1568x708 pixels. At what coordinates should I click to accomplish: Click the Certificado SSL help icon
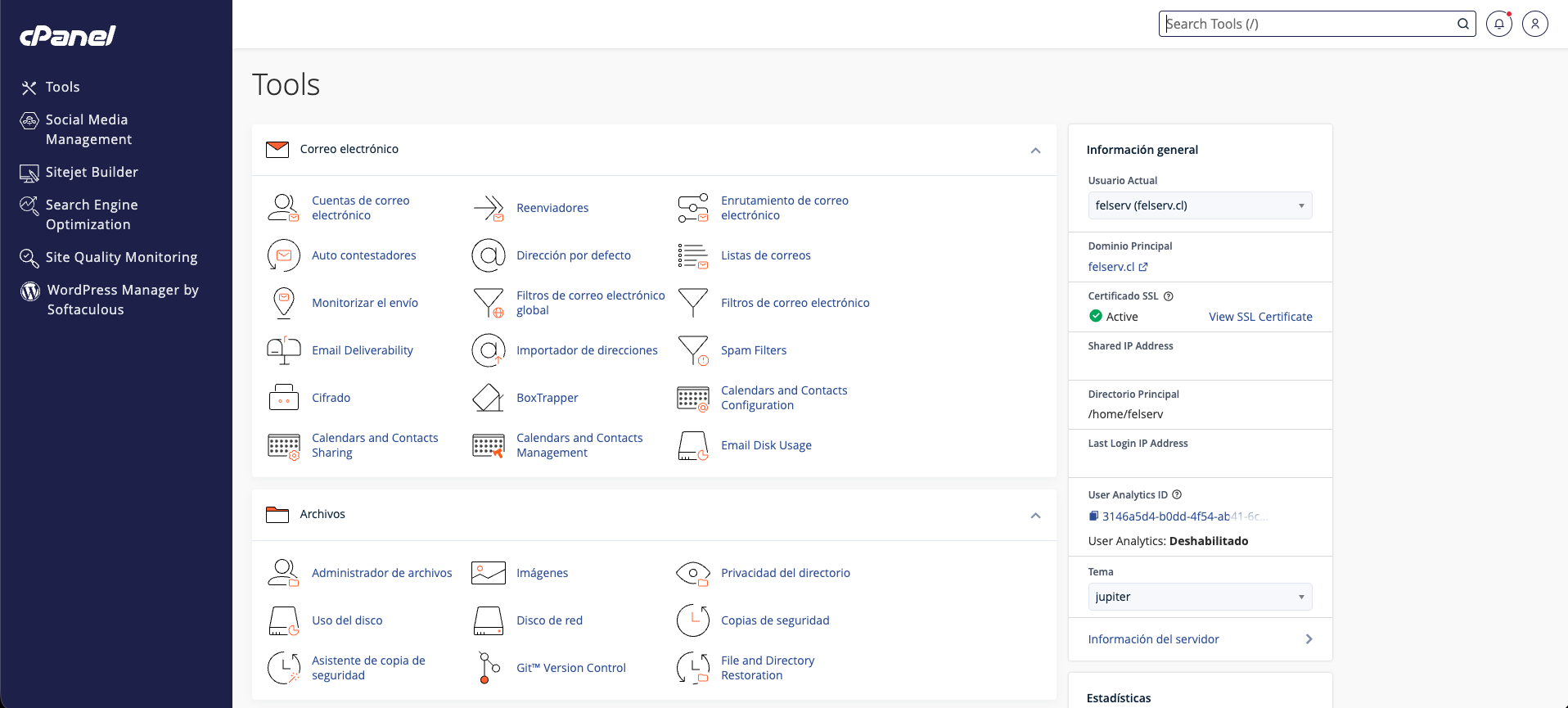click(x=1169, y=296)
